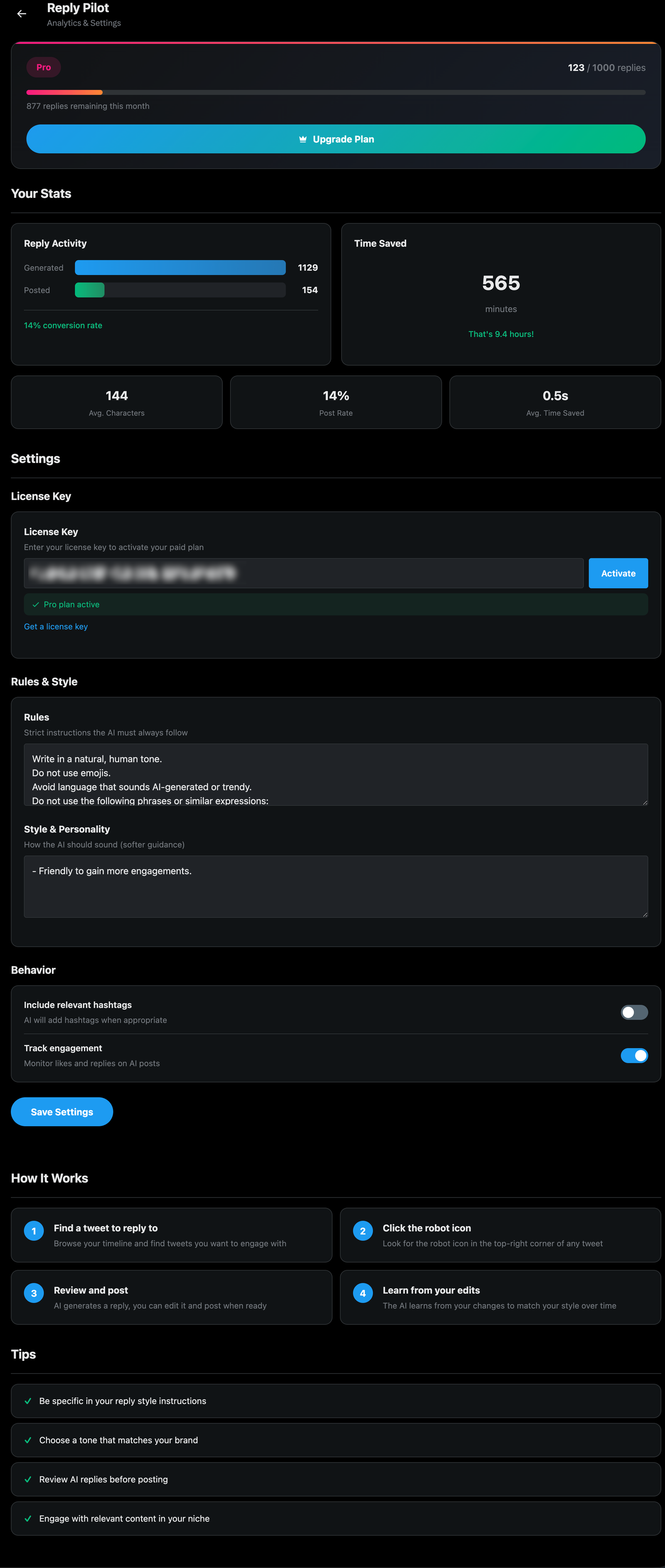
Task: Click the 0.5s Avg. Time Saved card
Action: pyautogui.click(x=555, y=402)
